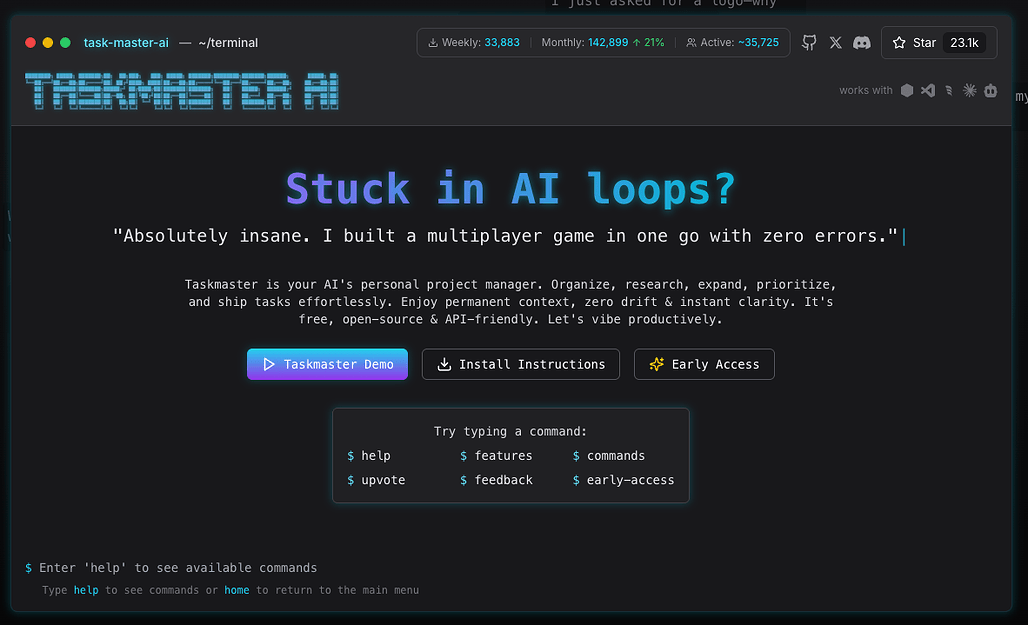Select the 'features' command suggestion

coord(503,456)
